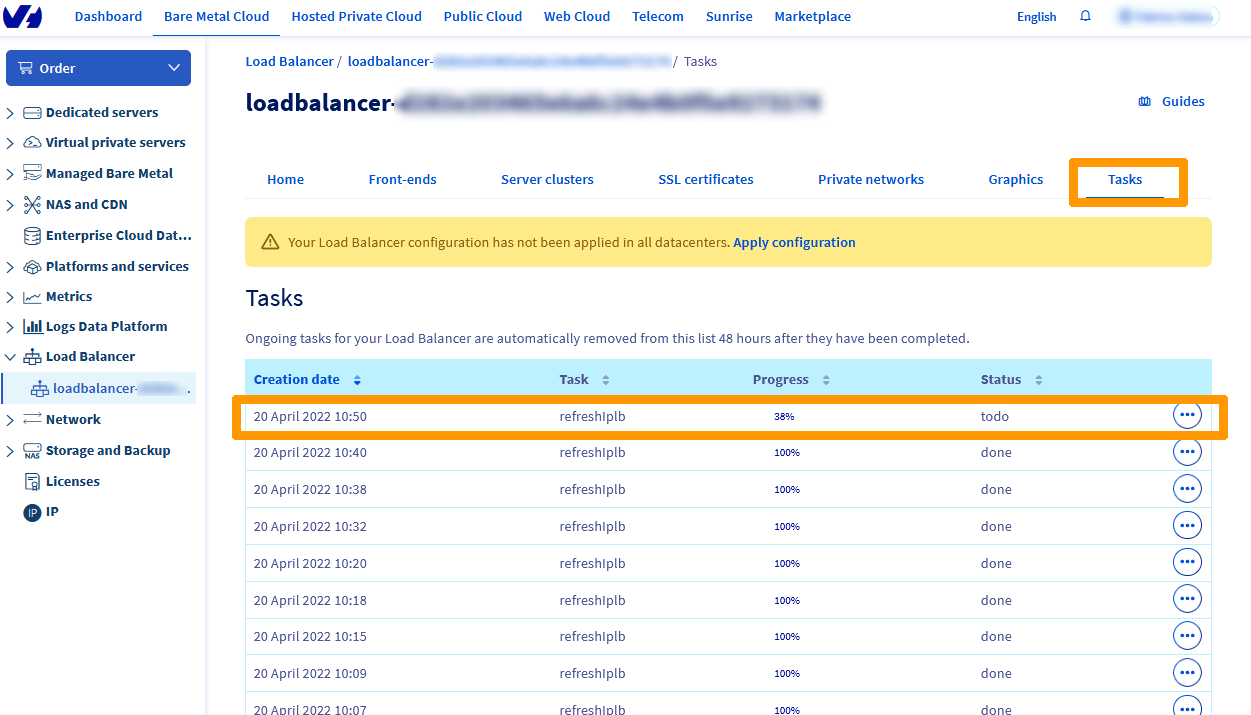Expand the Network sidebar section
Screen dimensions: 1251x715
tap(12, 419)
